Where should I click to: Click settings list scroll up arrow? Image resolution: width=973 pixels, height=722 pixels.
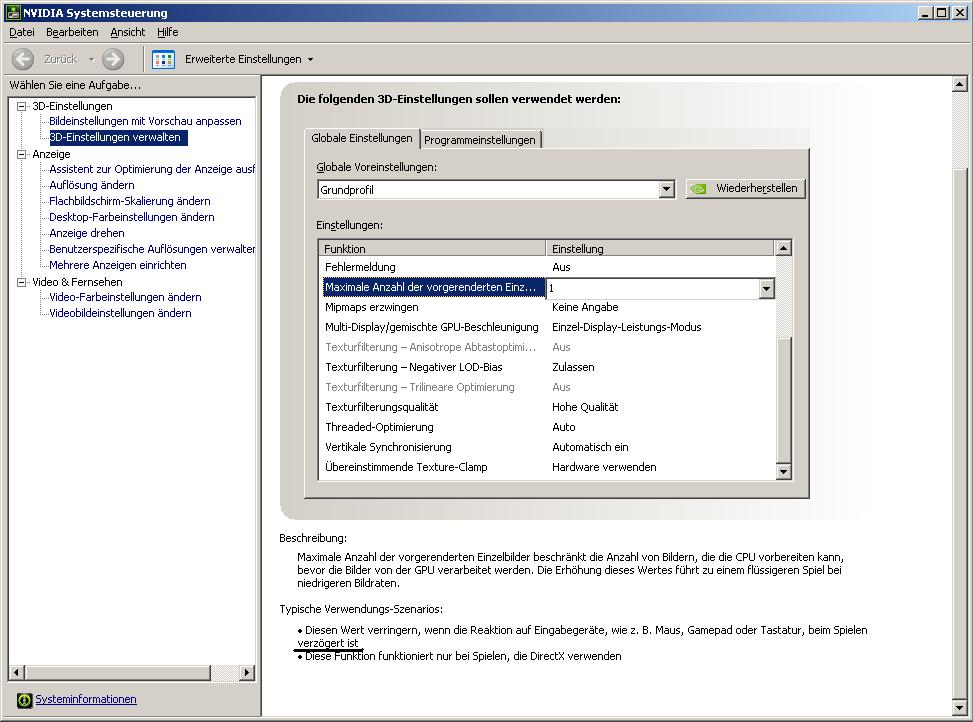tap(783, 248)
